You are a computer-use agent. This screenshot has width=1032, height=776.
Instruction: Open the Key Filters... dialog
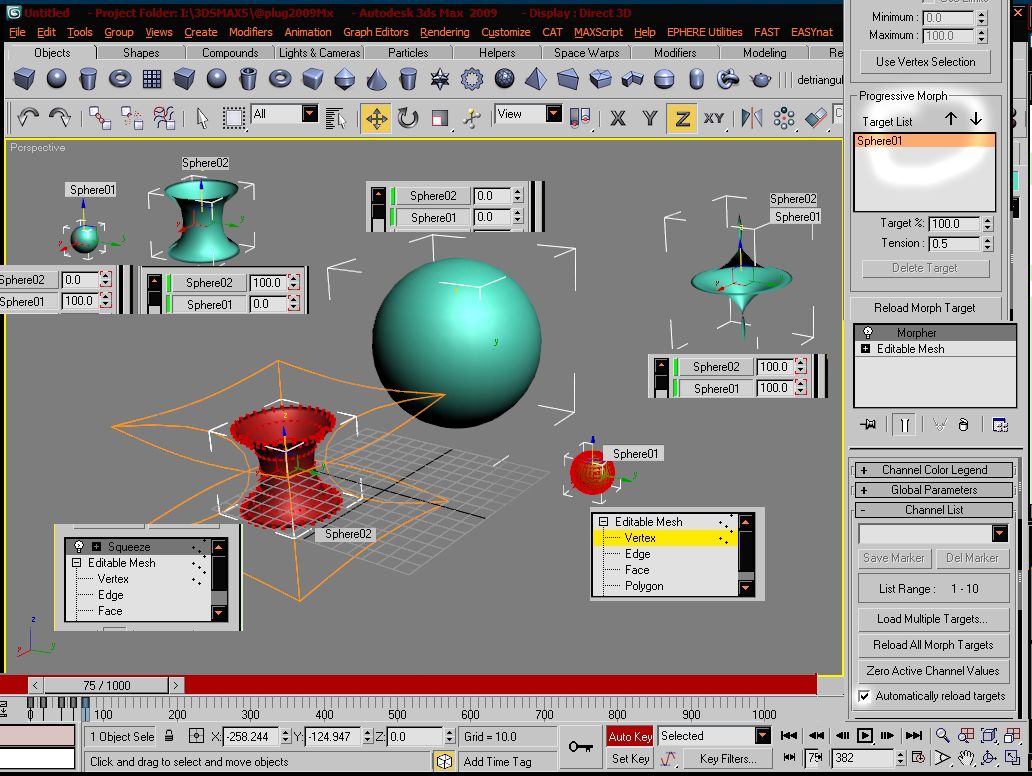[729, 759]
